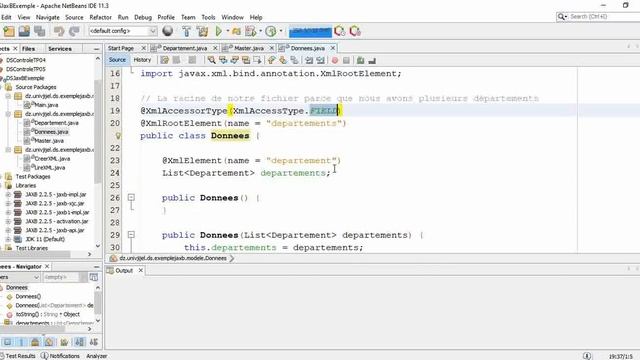Open the Run Project dropdown arrow
The height and width of the screenshot is (360, 640).
click(x=228, y=31)
